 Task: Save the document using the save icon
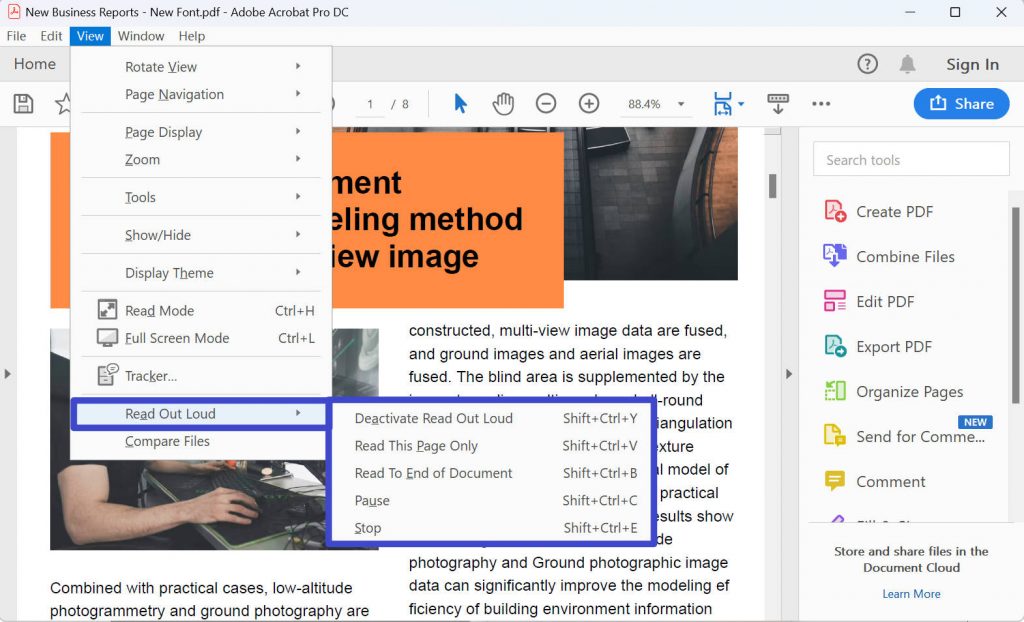click(x=22, y=103)
